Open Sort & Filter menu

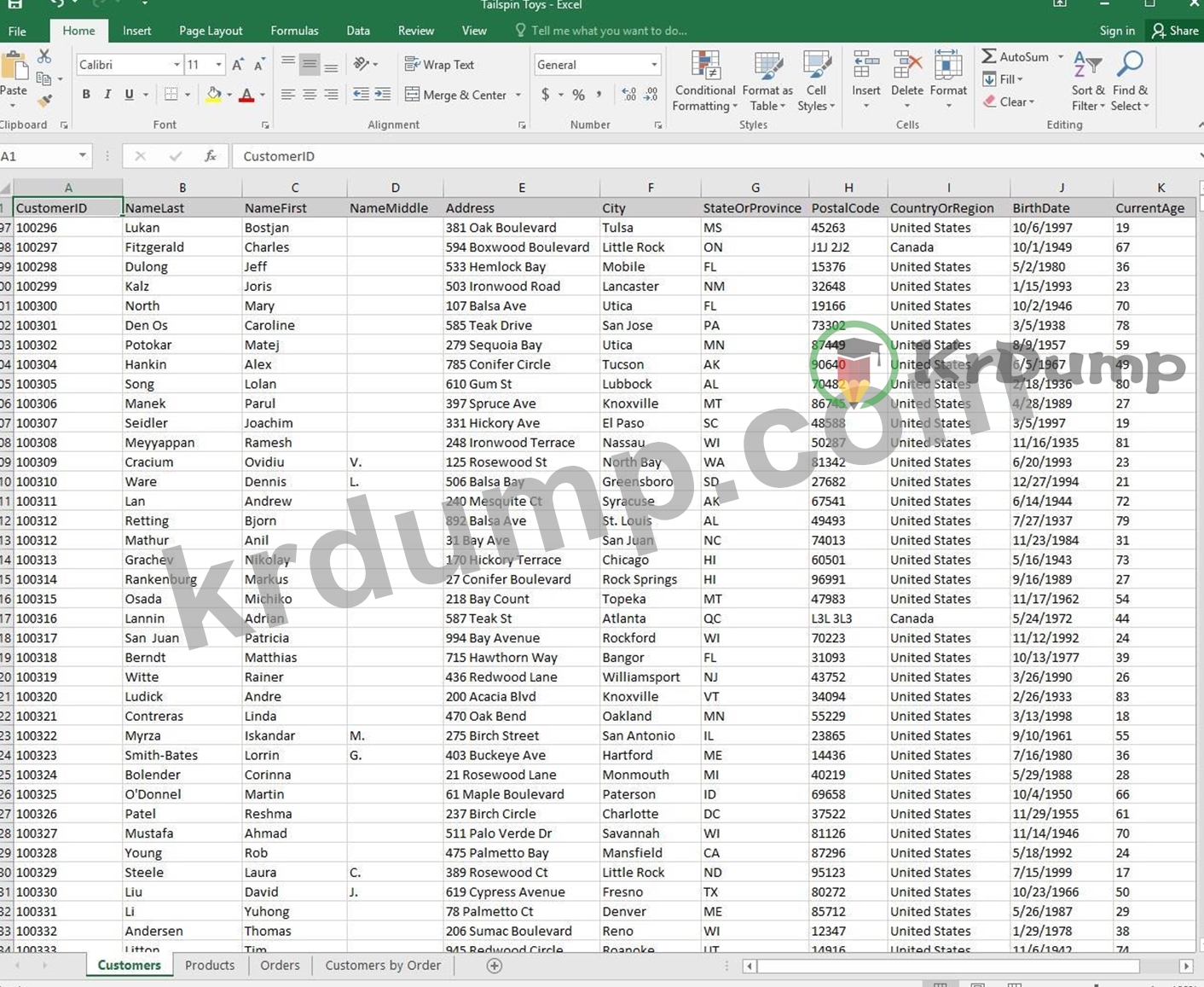coord(1088,82)
